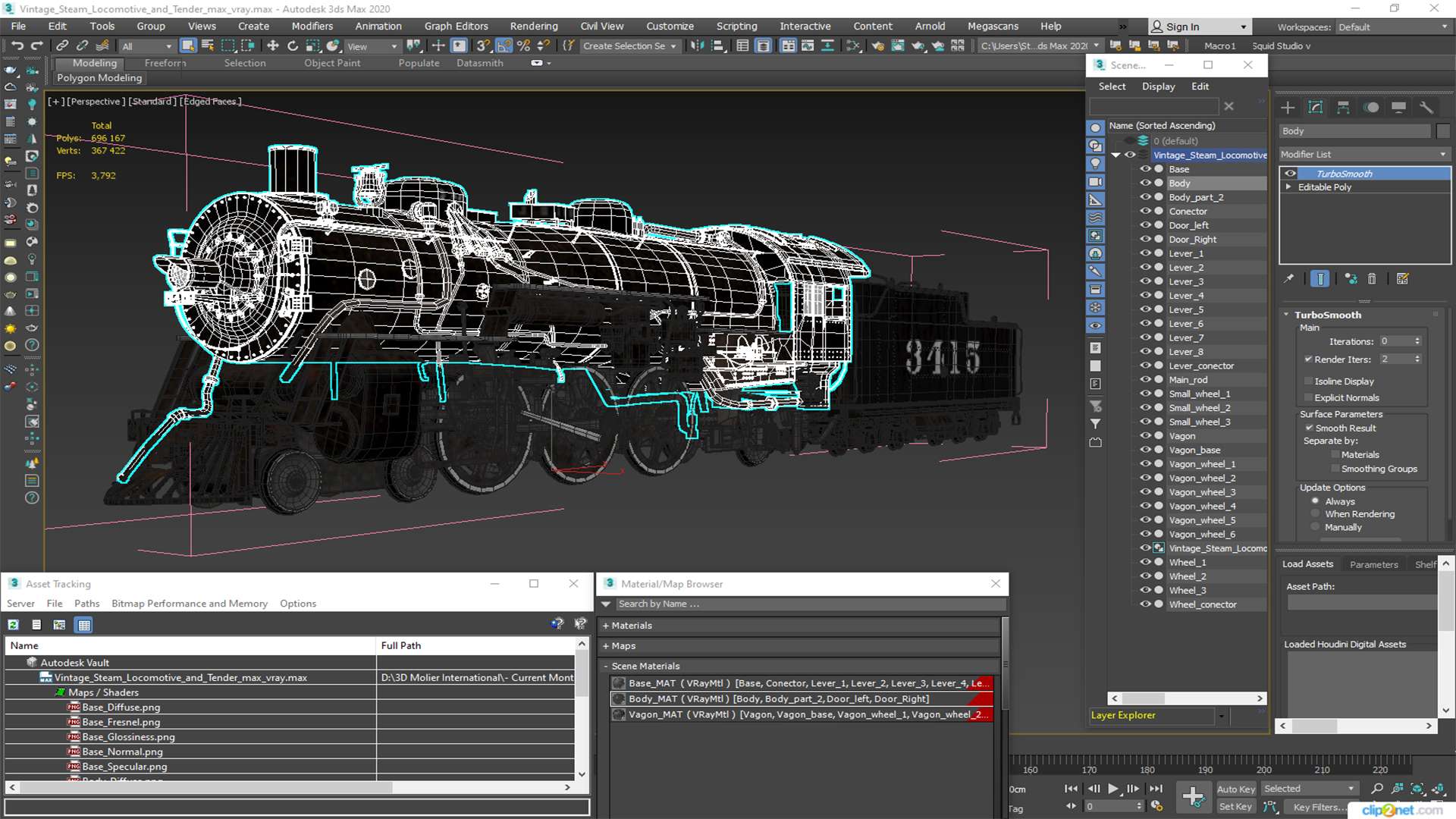Open the Load Assets tab
This screenshot has width=1456, height=819.
click(1307, 564)
